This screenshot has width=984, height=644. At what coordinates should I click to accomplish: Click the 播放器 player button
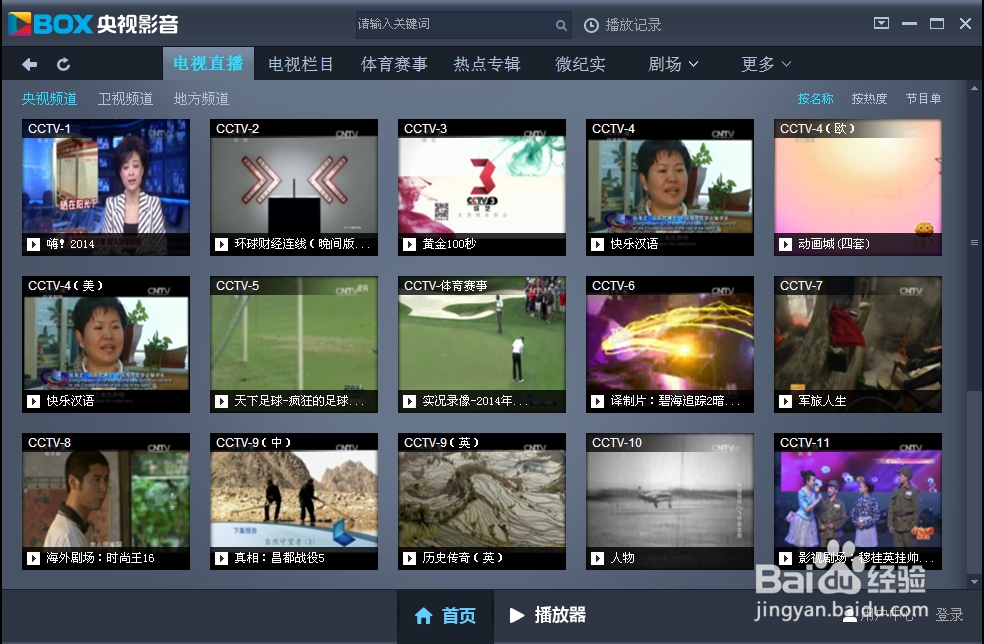coord(547,616)
